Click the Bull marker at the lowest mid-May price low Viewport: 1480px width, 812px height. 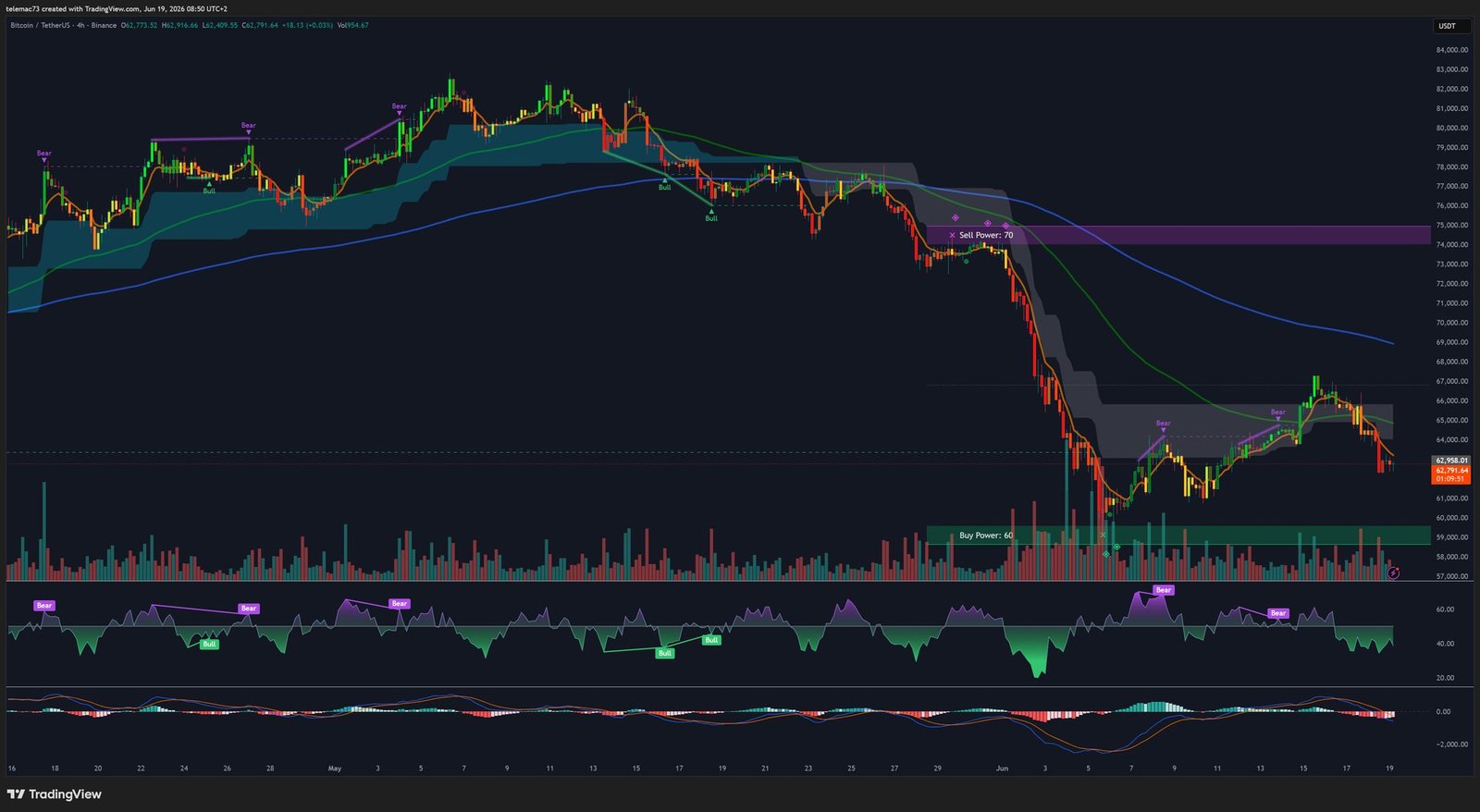[711, 216]
